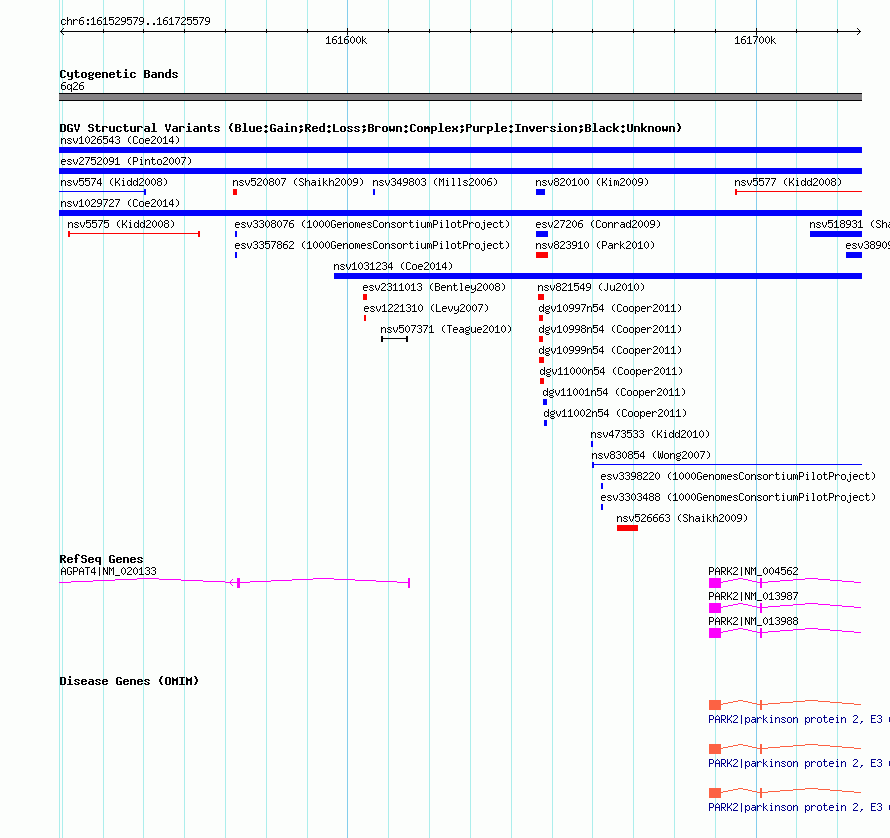Select dgv10999n54 (Cooper2011) variant
The image size is (890, 838).
click(610, 350)
